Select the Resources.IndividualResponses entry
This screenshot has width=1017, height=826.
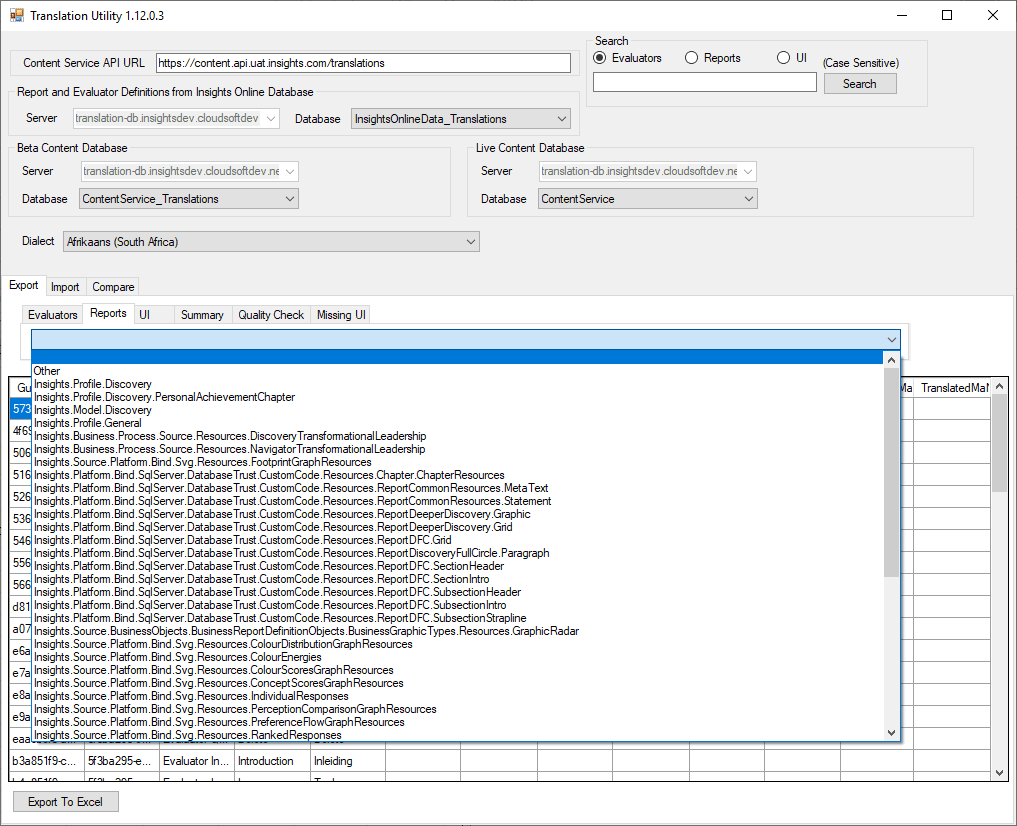(457, 696)
